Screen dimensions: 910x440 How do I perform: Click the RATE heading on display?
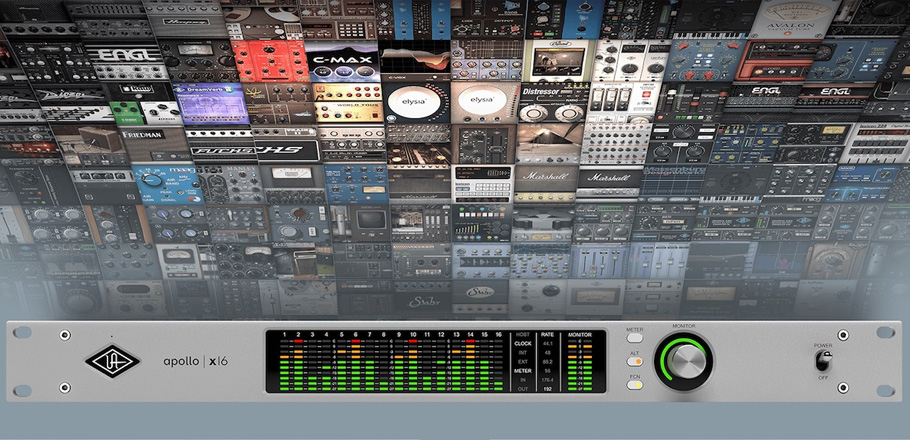(547, 335)
